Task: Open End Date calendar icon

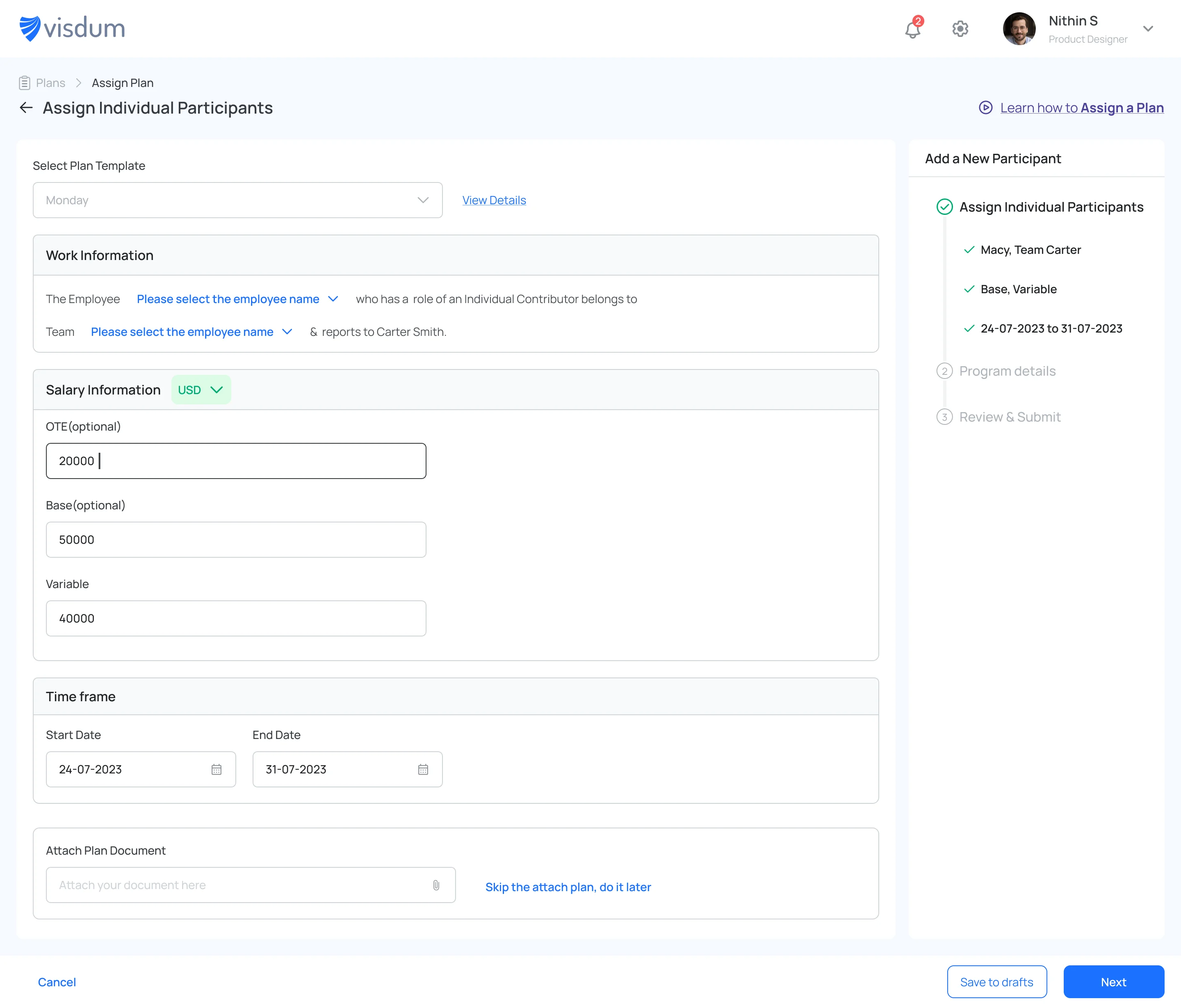Action: click(423, 770)
